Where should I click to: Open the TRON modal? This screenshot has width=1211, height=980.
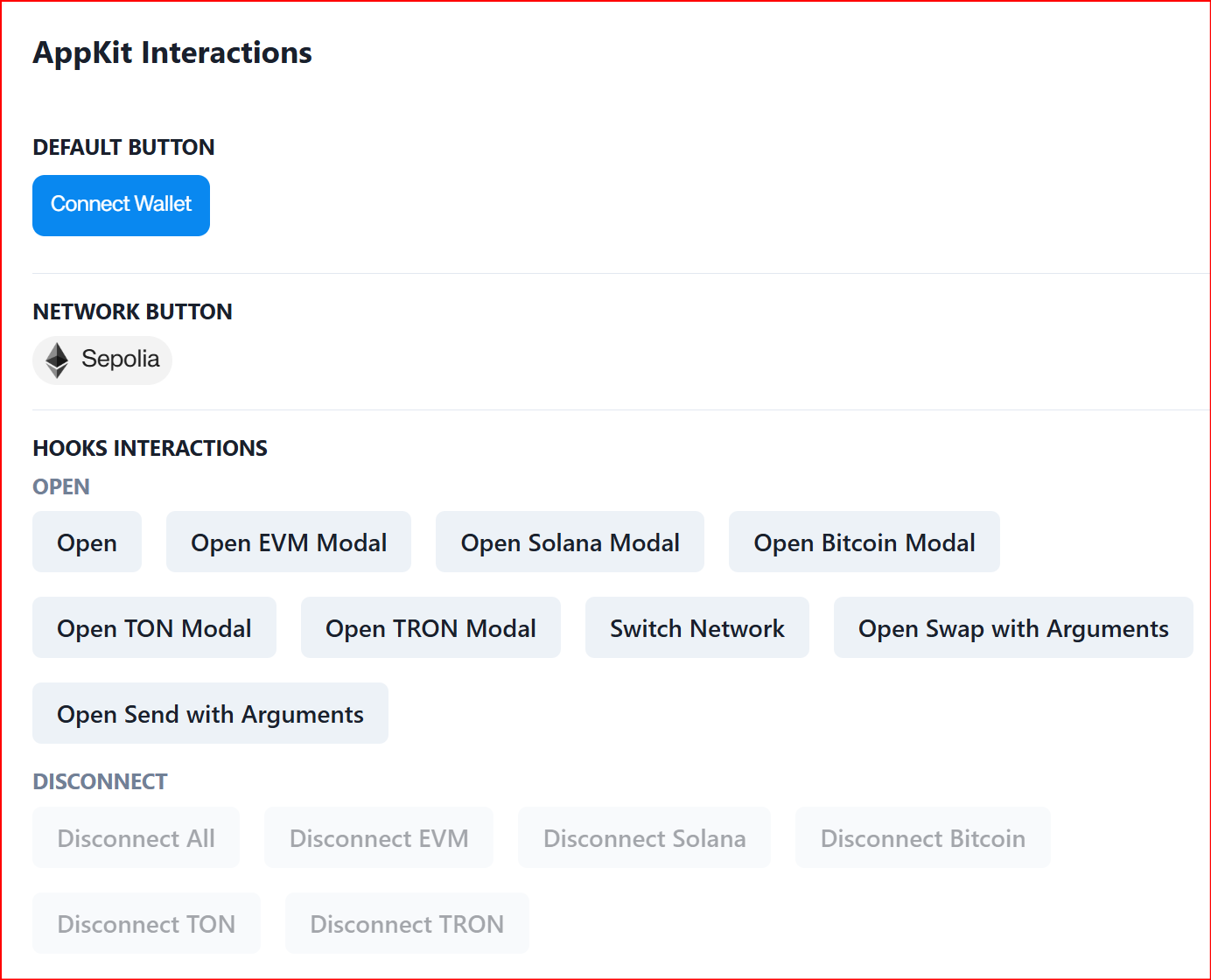[430, 627]
